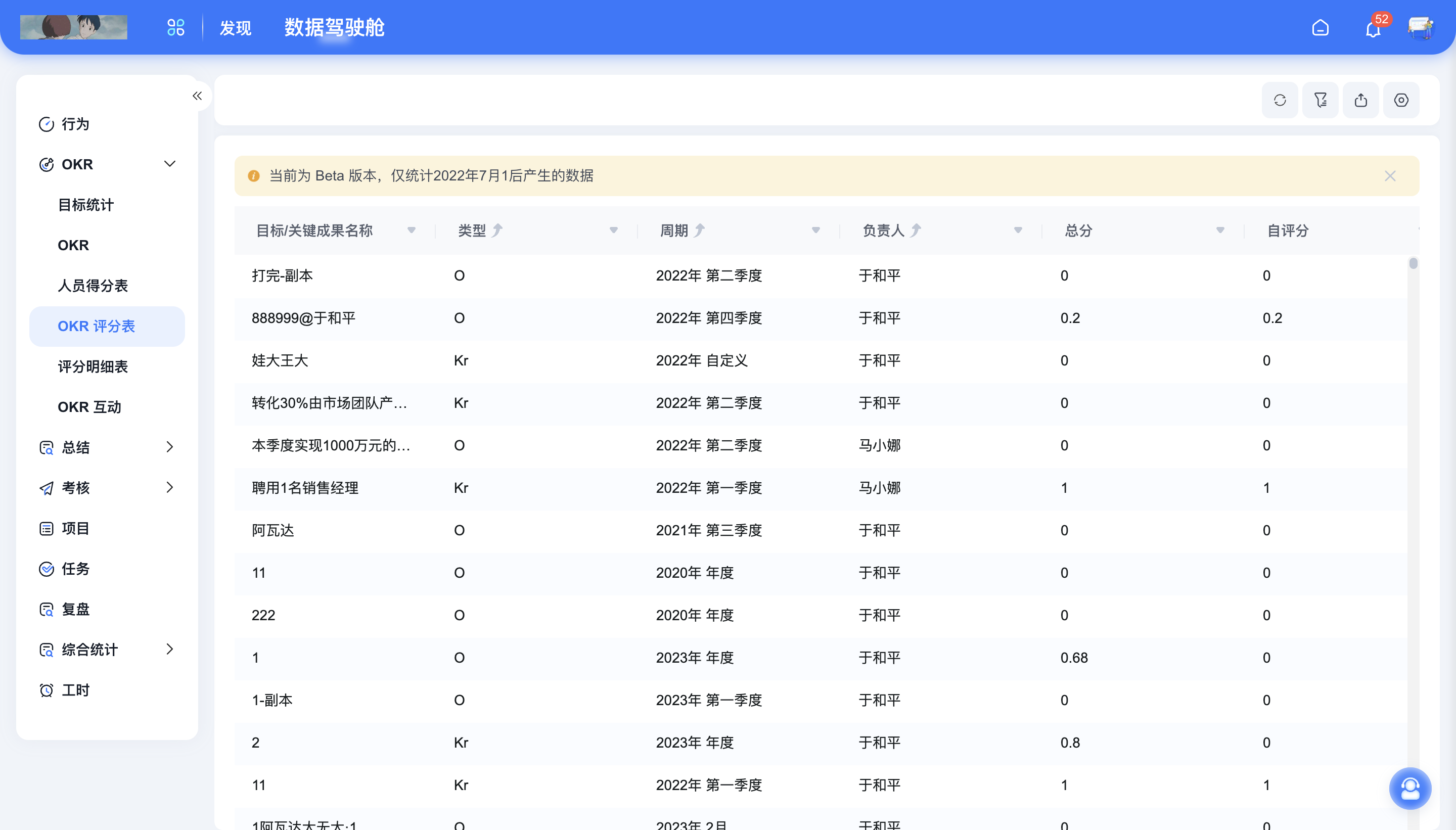This screenshot has height=830, width=1456.
Task: Open 类型 column filter dropdown
Action: click(x=614, y=230)
